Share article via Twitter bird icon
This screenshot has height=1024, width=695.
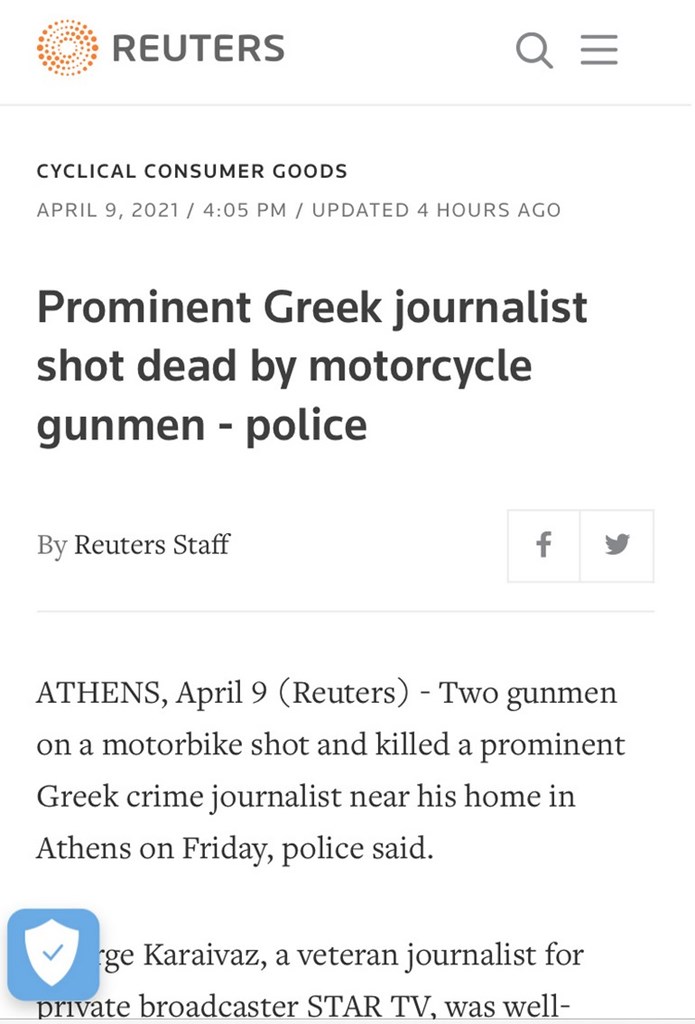[x=617, y=545]
